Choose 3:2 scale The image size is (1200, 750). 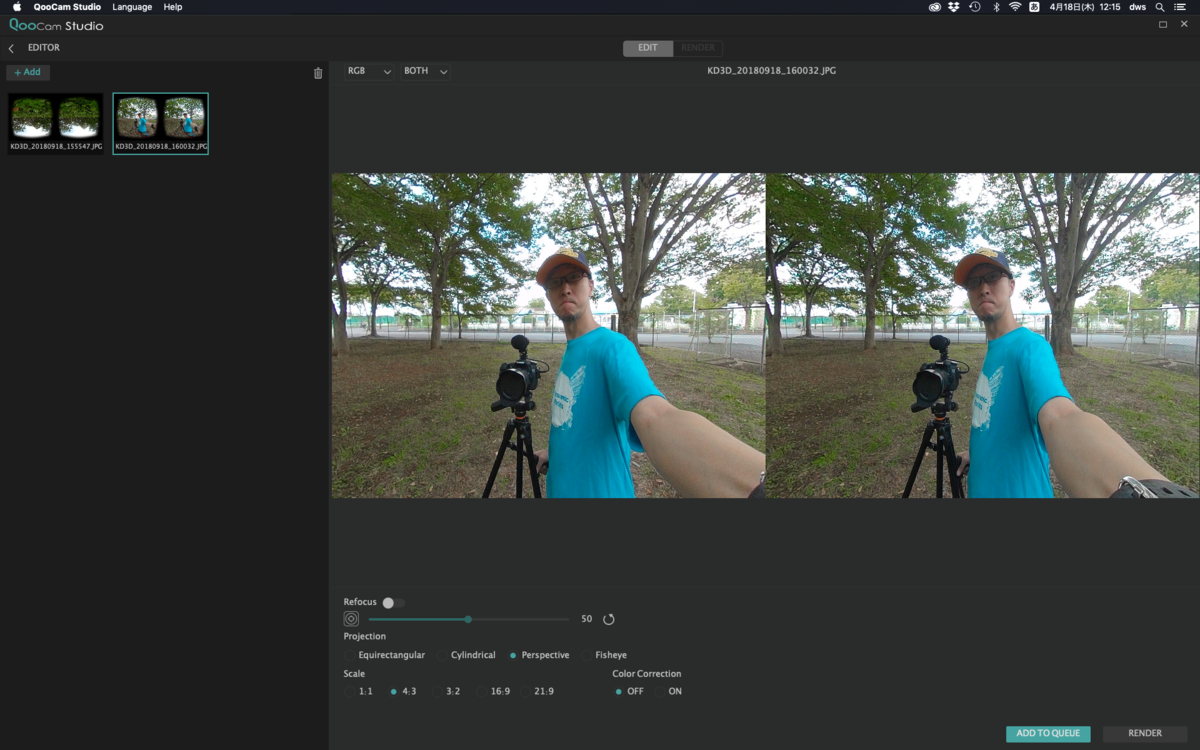point(447,691)
